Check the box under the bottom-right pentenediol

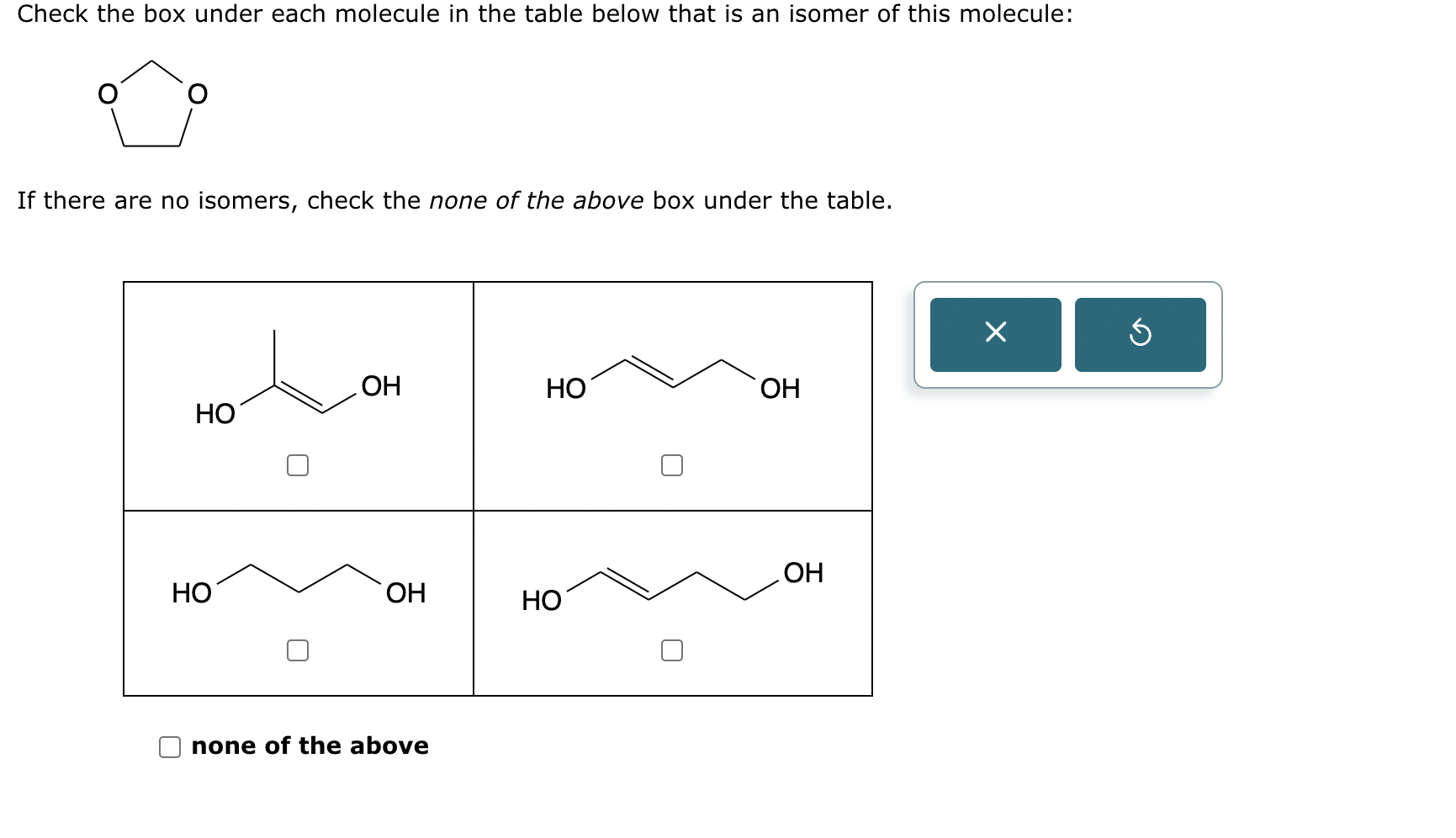pyautogui.click(x=672, y=649)
